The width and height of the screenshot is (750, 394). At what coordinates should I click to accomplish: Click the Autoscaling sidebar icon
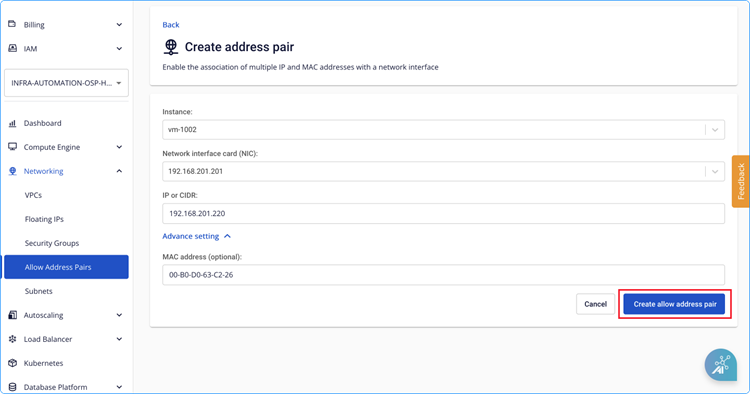tap(12, 315)
